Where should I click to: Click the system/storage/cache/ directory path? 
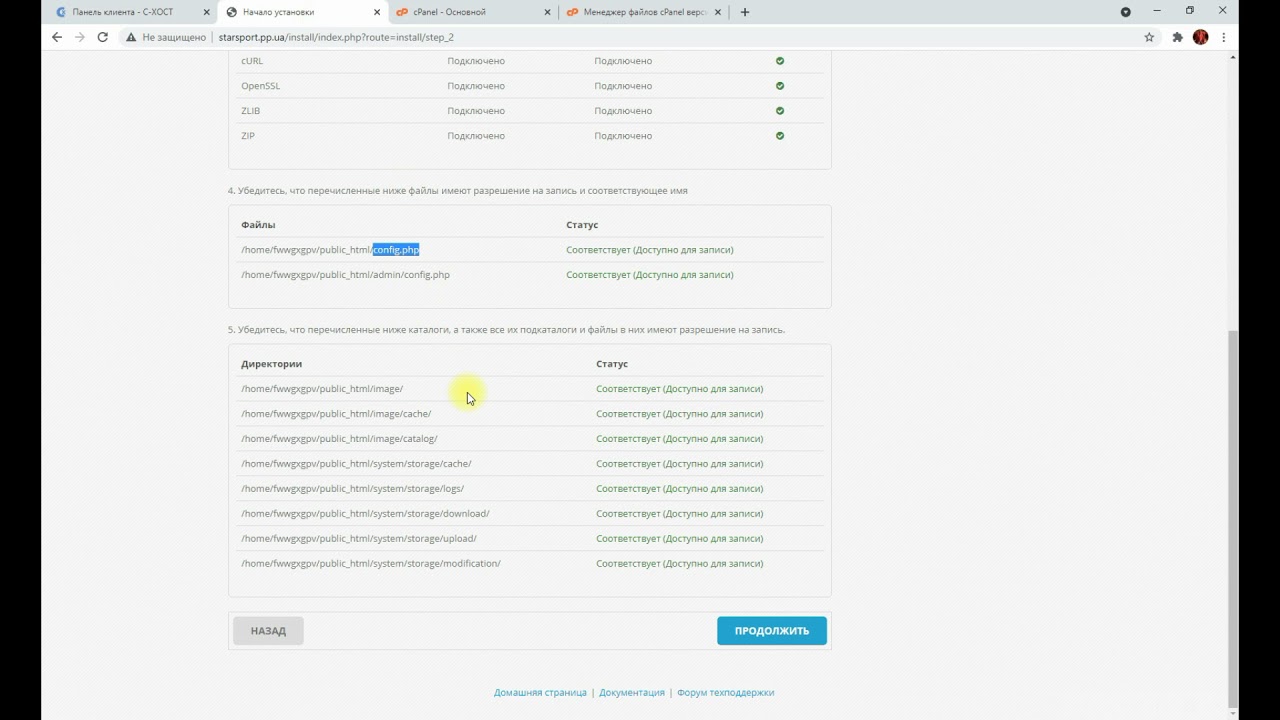pos(356,464)
